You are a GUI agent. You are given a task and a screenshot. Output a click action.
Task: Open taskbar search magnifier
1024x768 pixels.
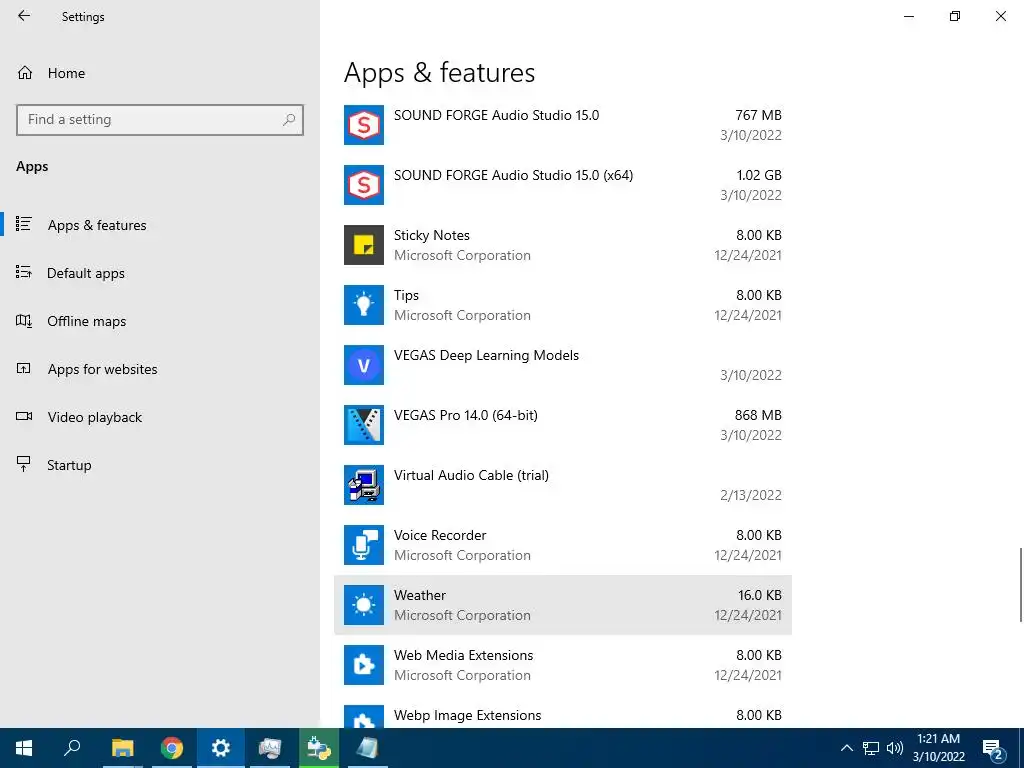72,748
